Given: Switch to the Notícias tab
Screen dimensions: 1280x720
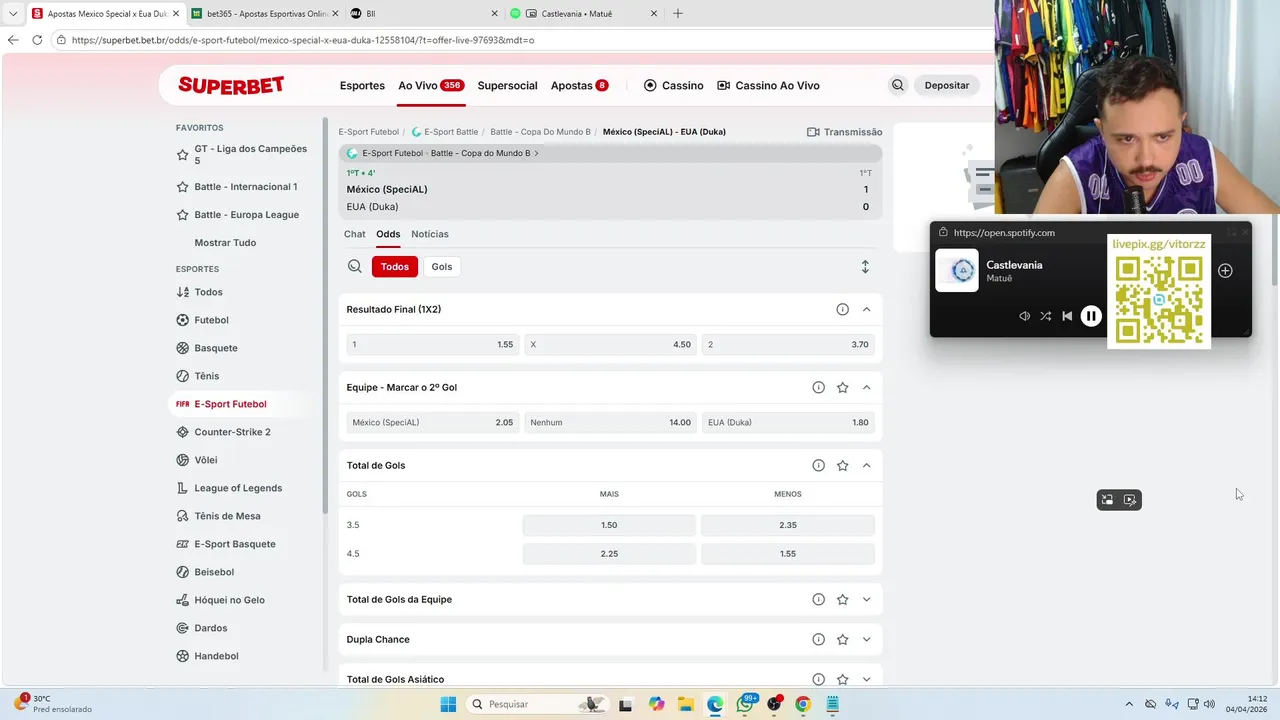Looking at the screenshot, I should coord(430,234).
